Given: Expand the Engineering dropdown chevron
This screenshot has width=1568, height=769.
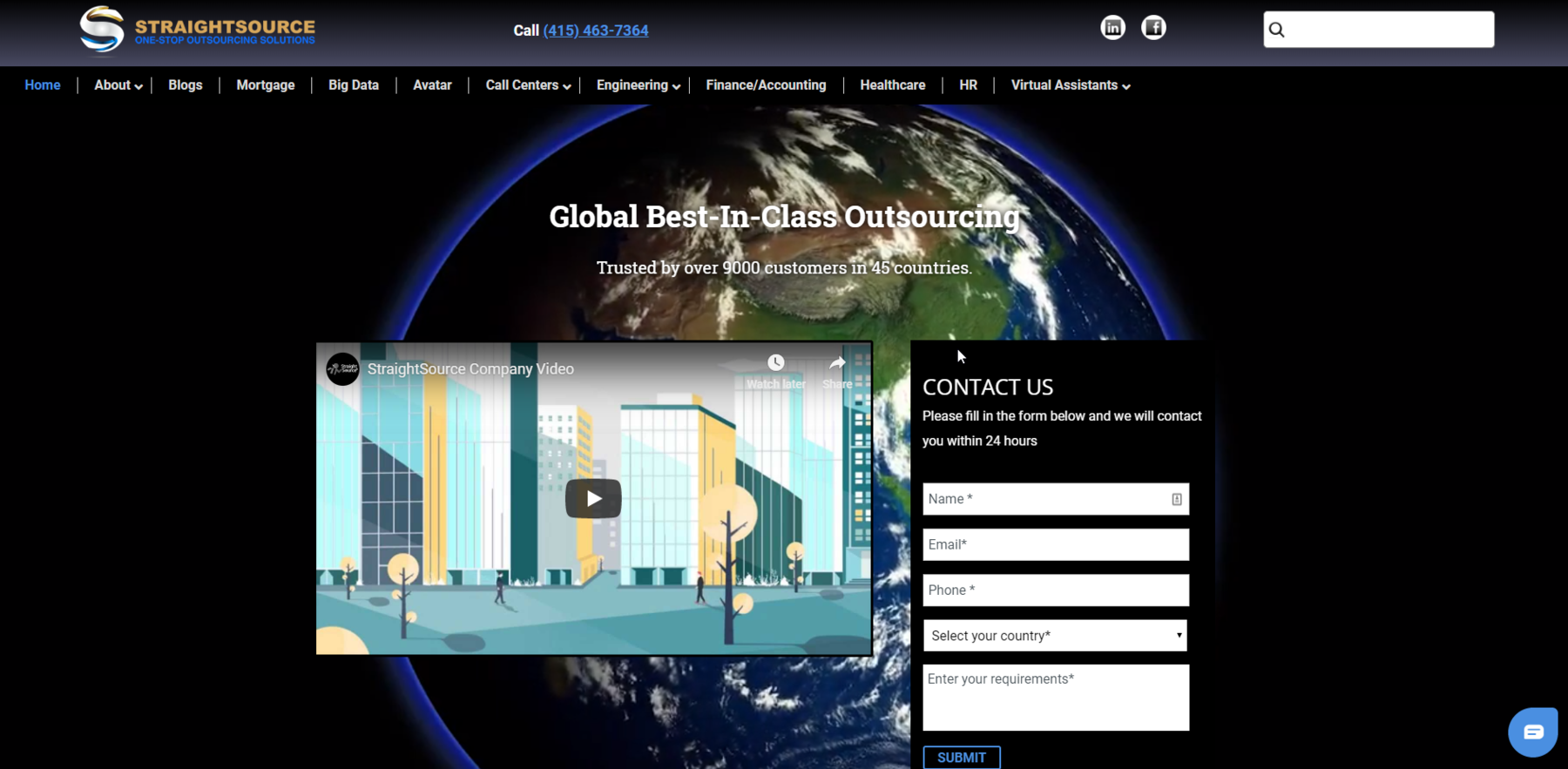Looking at the screenshot, I should click(676, 86).
